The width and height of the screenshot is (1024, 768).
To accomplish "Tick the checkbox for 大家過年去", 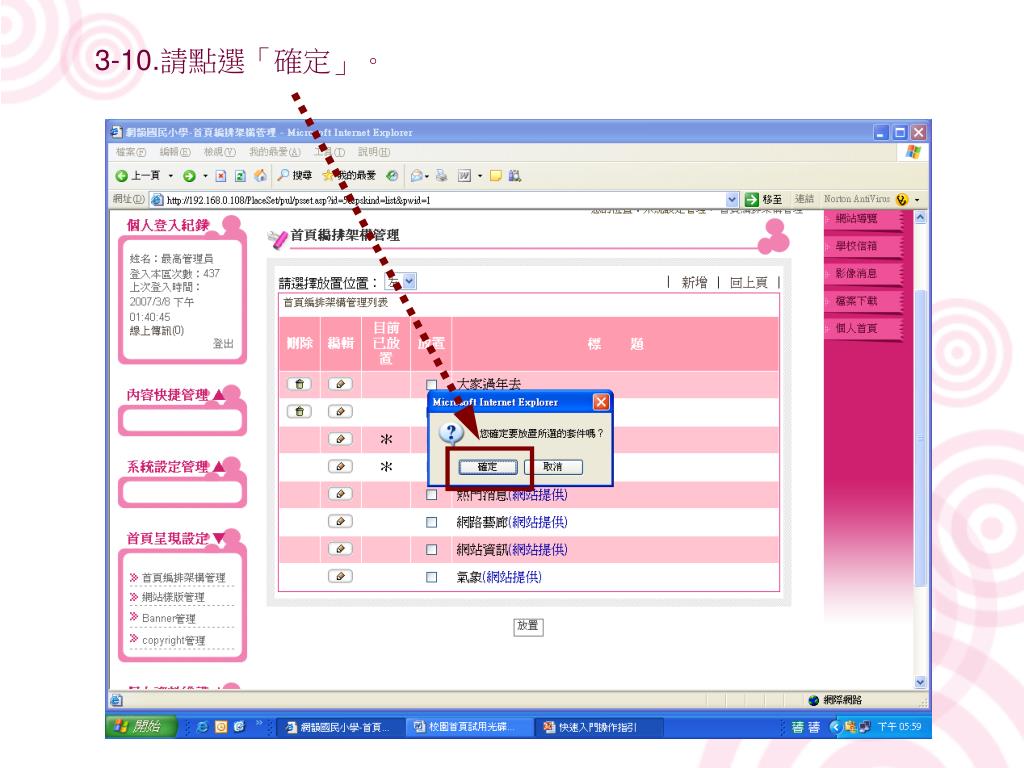I will point(431,385).
